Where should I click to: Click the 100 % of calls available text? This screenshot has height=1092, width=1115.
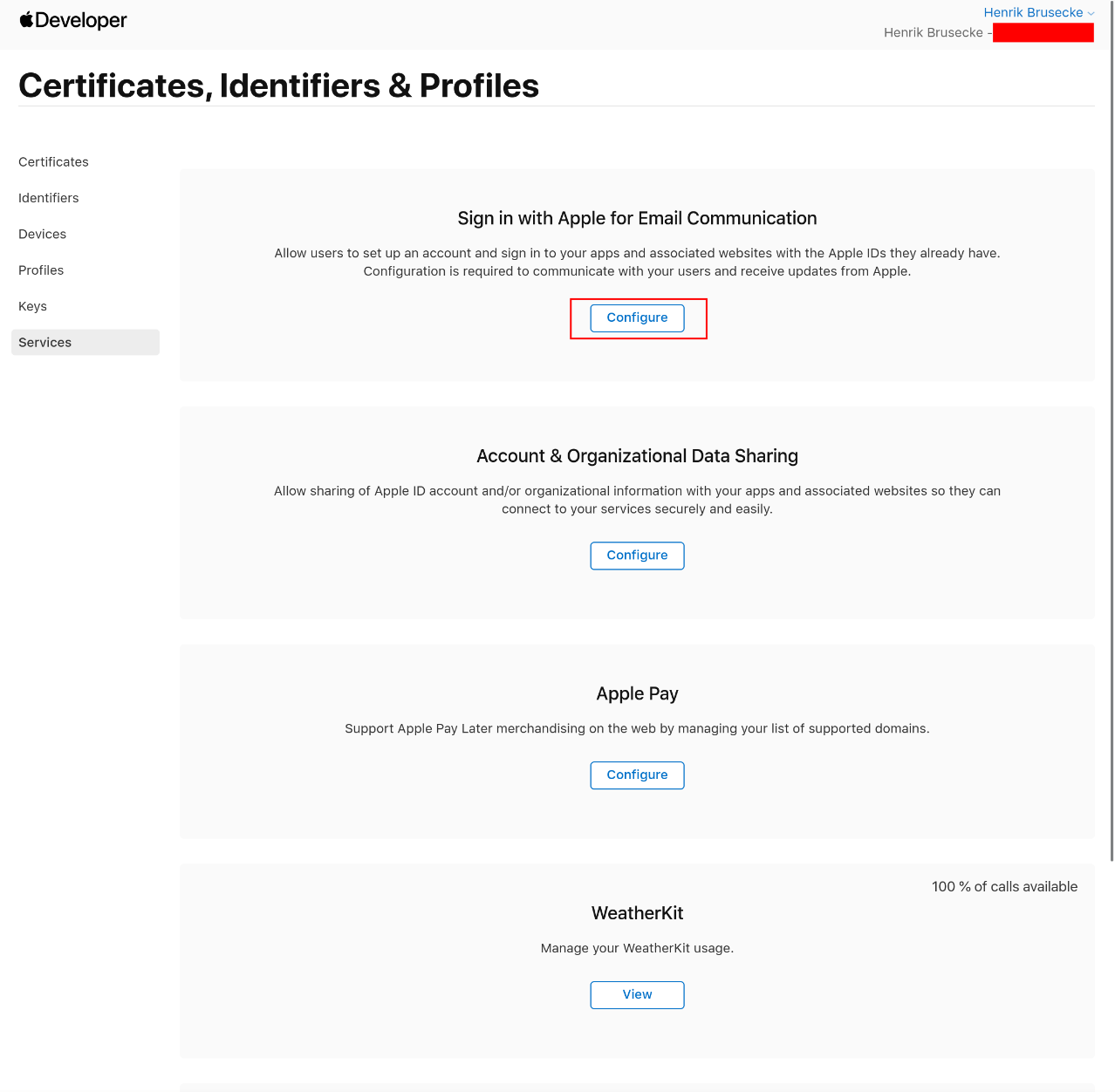(x=1004, y=887)
